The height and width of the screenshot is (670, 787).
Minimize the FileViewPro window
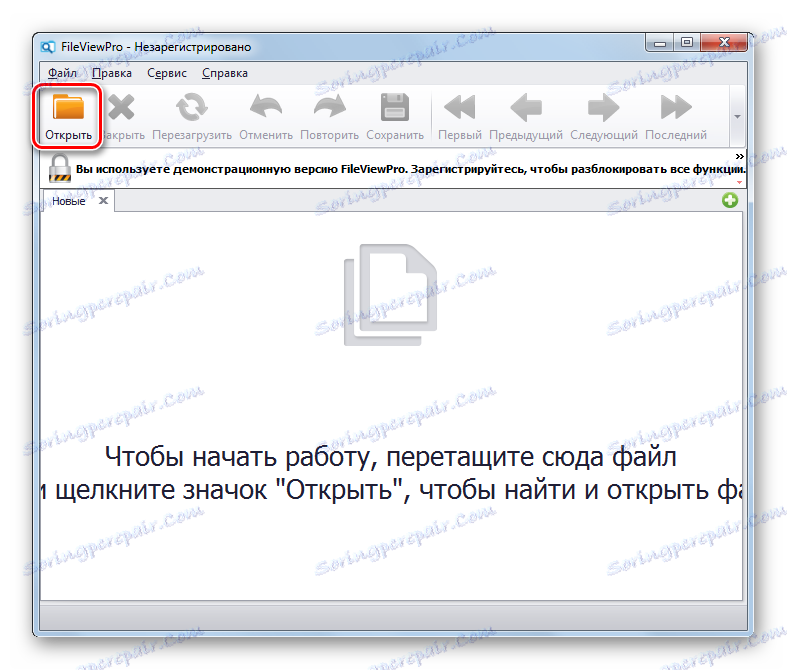pos(660,43)
